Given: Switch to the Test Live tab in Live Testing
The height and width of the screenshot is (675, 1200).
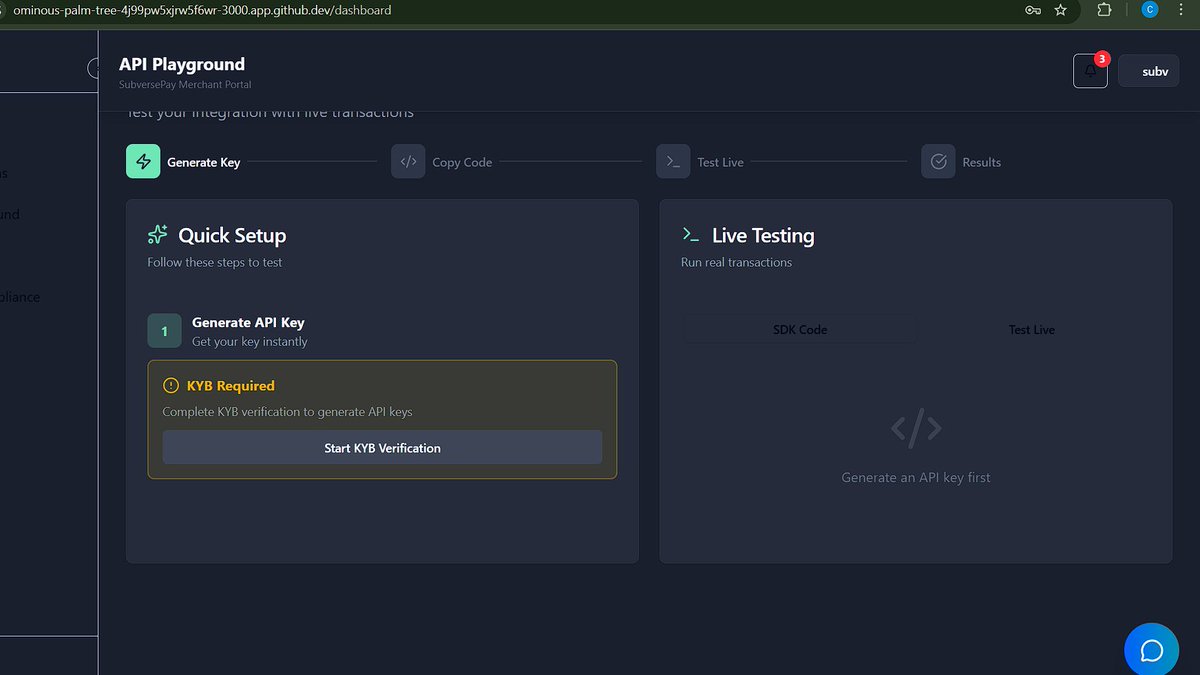Looking at the screenshot, I should click(x=1032, y=329).
